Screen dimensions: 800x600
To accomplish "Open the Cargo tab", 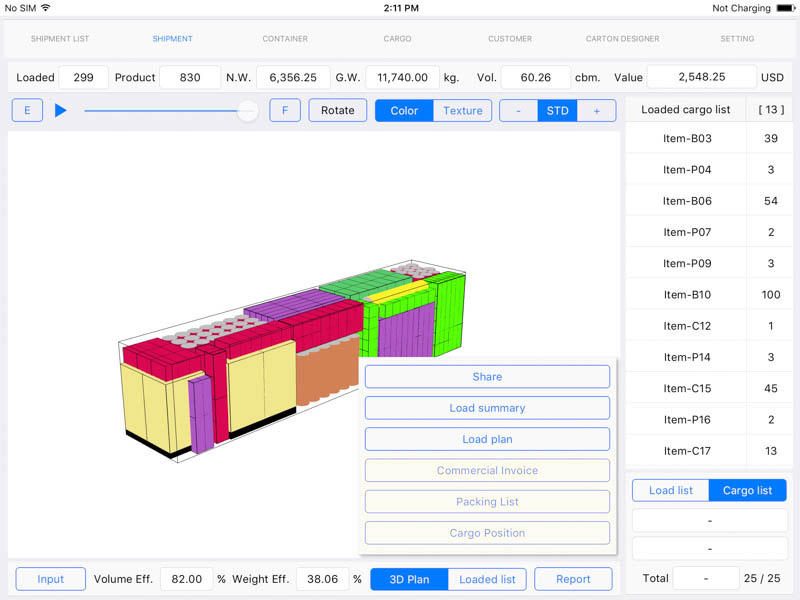I will [397, 39].
